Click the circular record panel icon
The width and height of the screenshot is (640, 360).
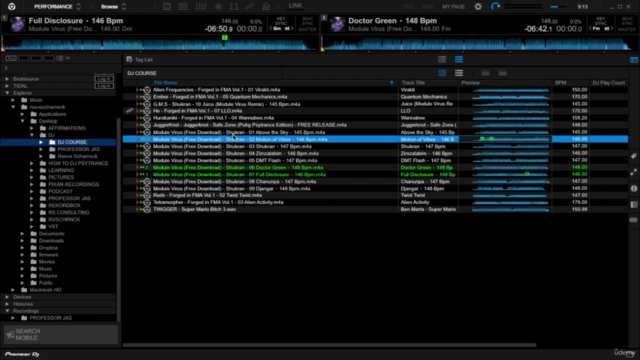(x=218, y=7)
